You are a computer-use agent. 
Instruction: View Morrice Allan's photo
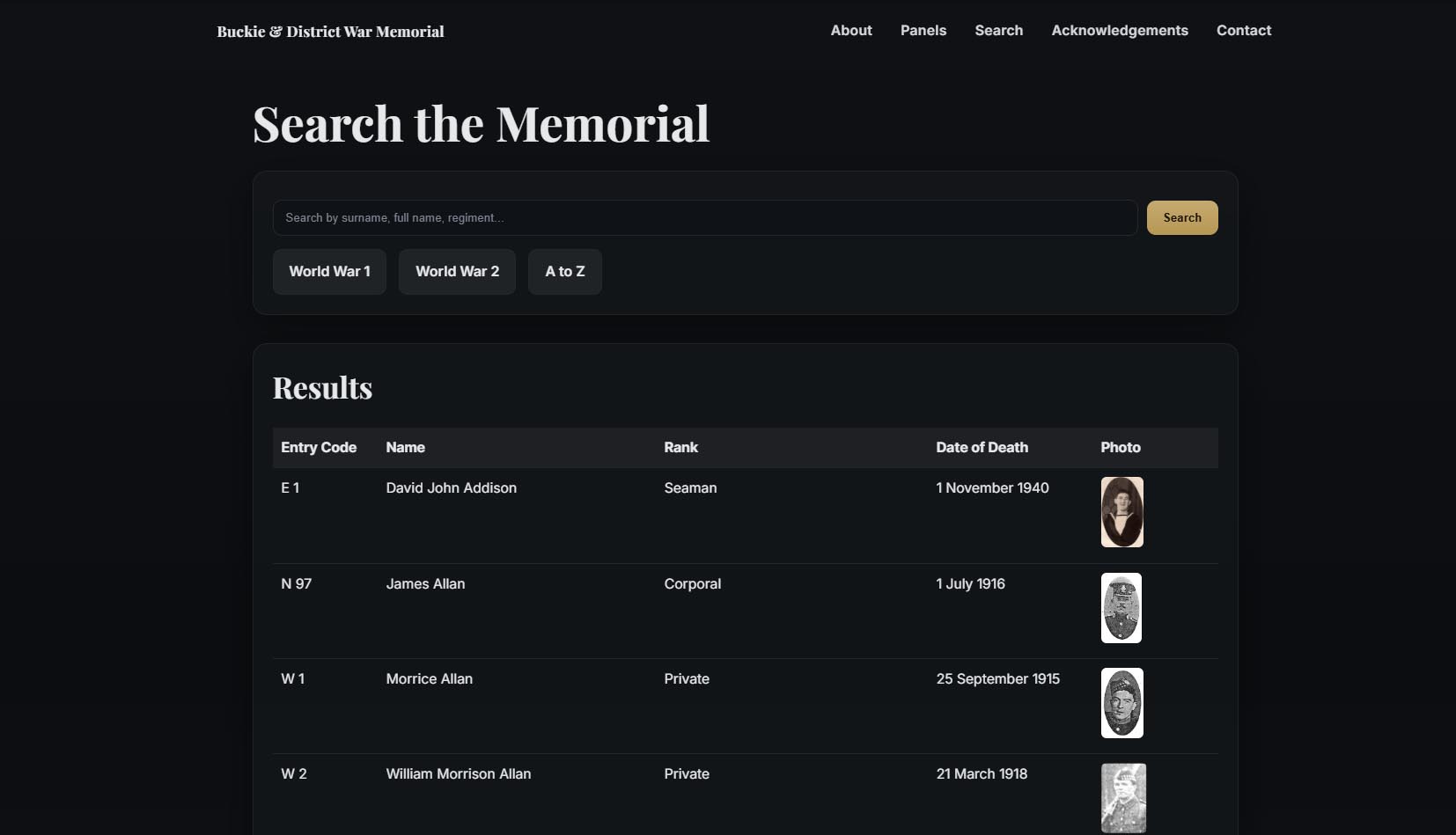1121,702
